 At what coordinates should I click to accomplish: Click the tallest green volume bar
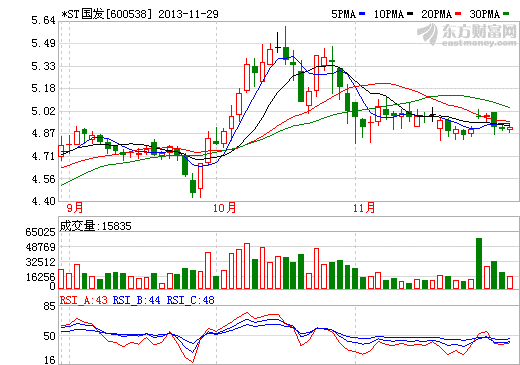(479, 263)
